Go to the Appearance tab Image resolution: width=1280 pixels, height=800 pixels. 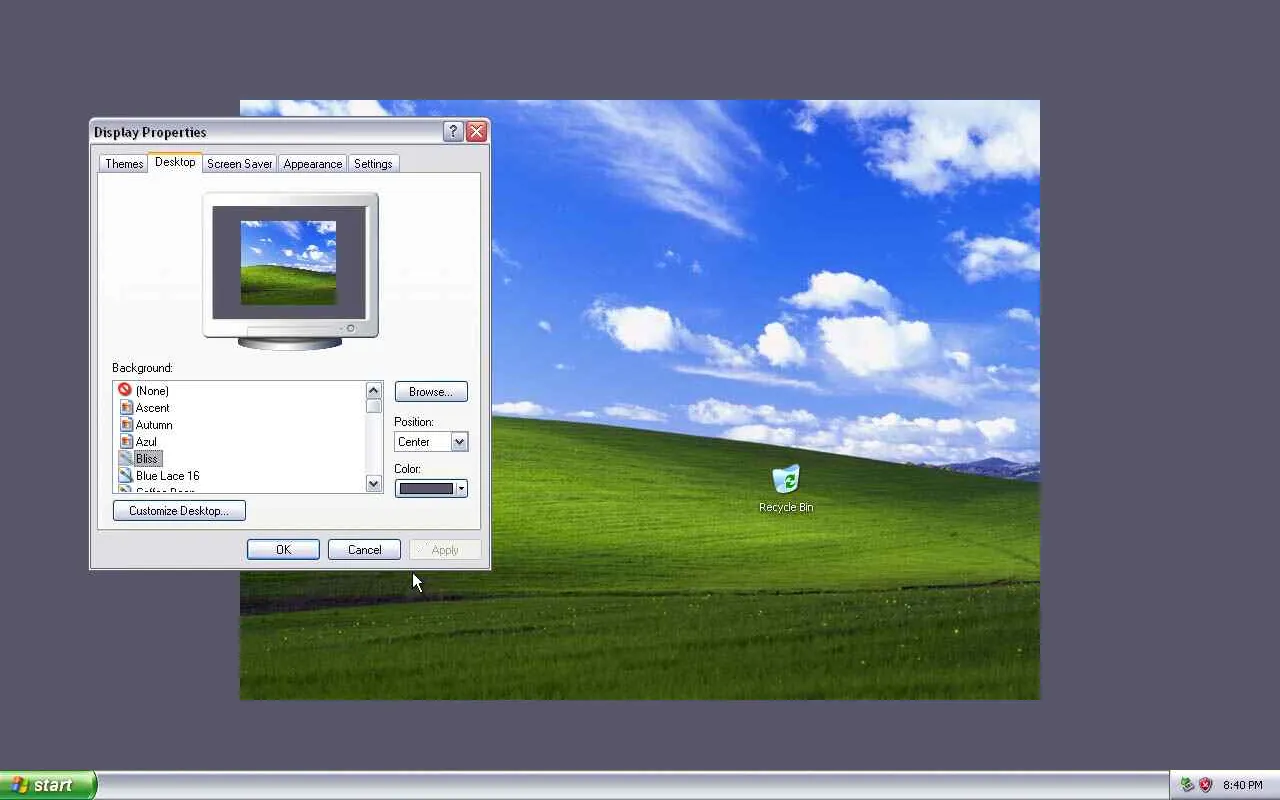313,164
